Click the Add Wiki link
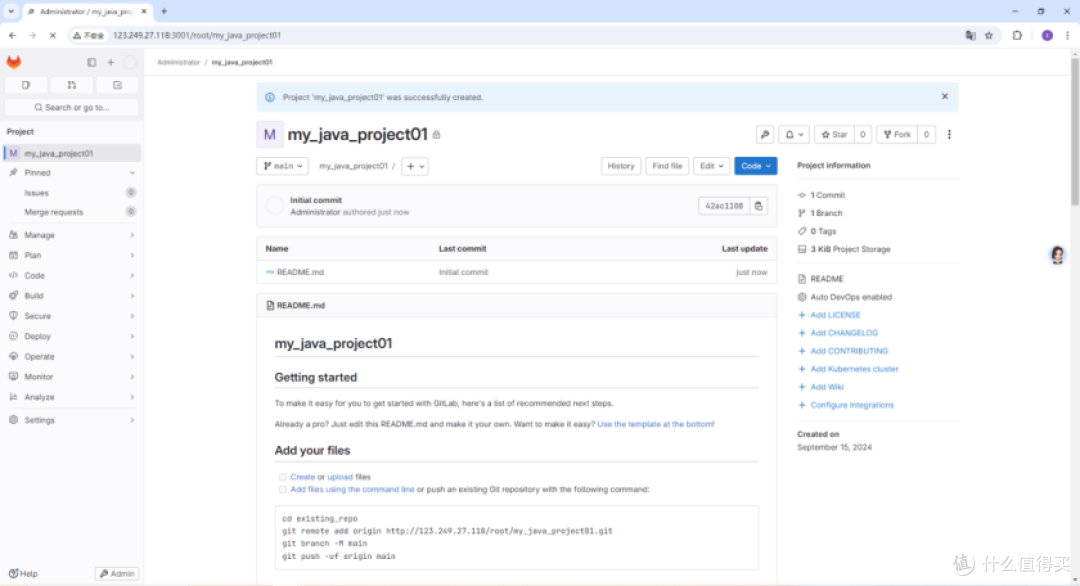Viewport: 1080px width, 586px height. click(827, 387)
